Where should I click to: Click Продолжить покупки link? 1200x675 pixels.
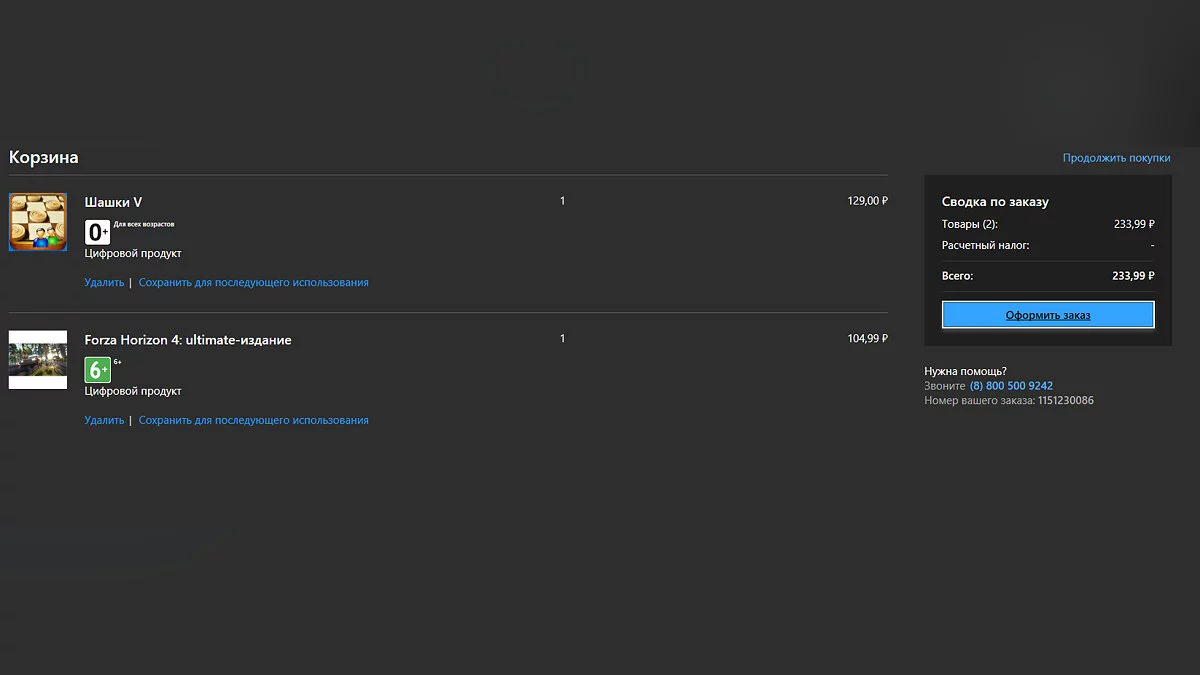pyautogui.click(x=1116, y=158)
